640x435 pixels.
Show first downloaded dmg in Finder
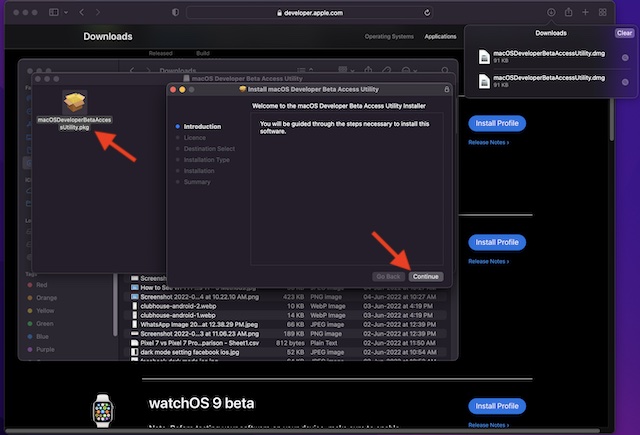625,58
